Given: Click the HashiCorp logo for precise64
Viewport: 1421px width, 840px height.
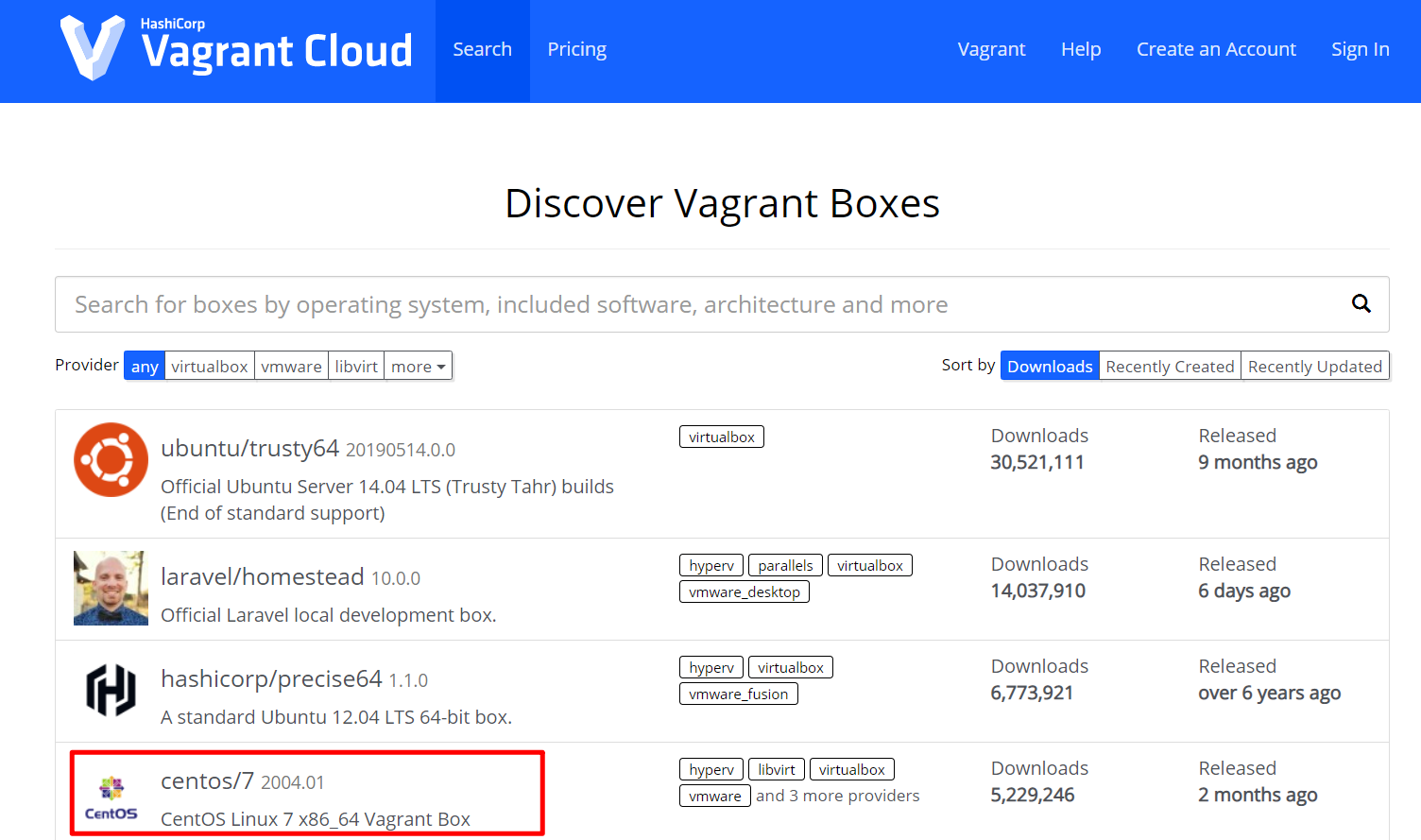Looking at the screenshot, I should coord(111,690).
